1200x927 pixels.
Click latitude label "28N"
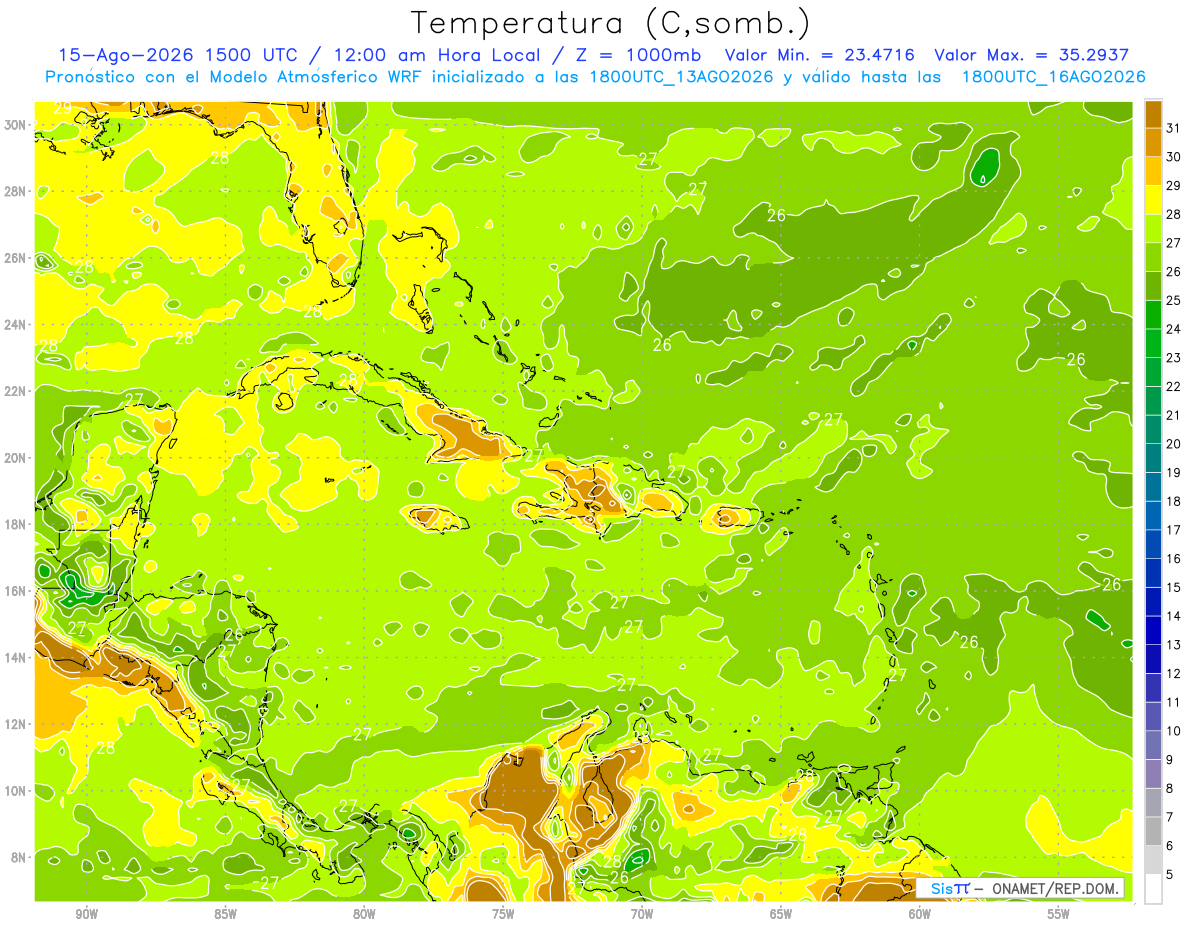[16, 191]
